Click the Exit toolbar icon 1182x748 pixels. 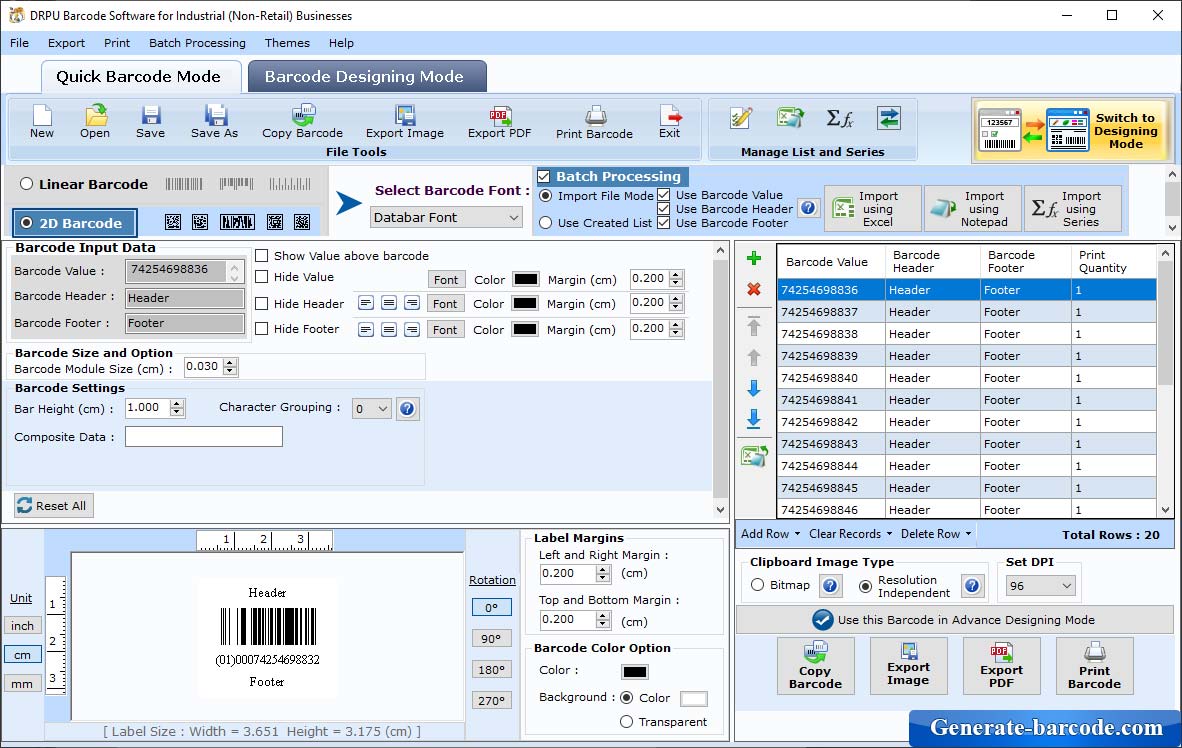tap(669, 121)
